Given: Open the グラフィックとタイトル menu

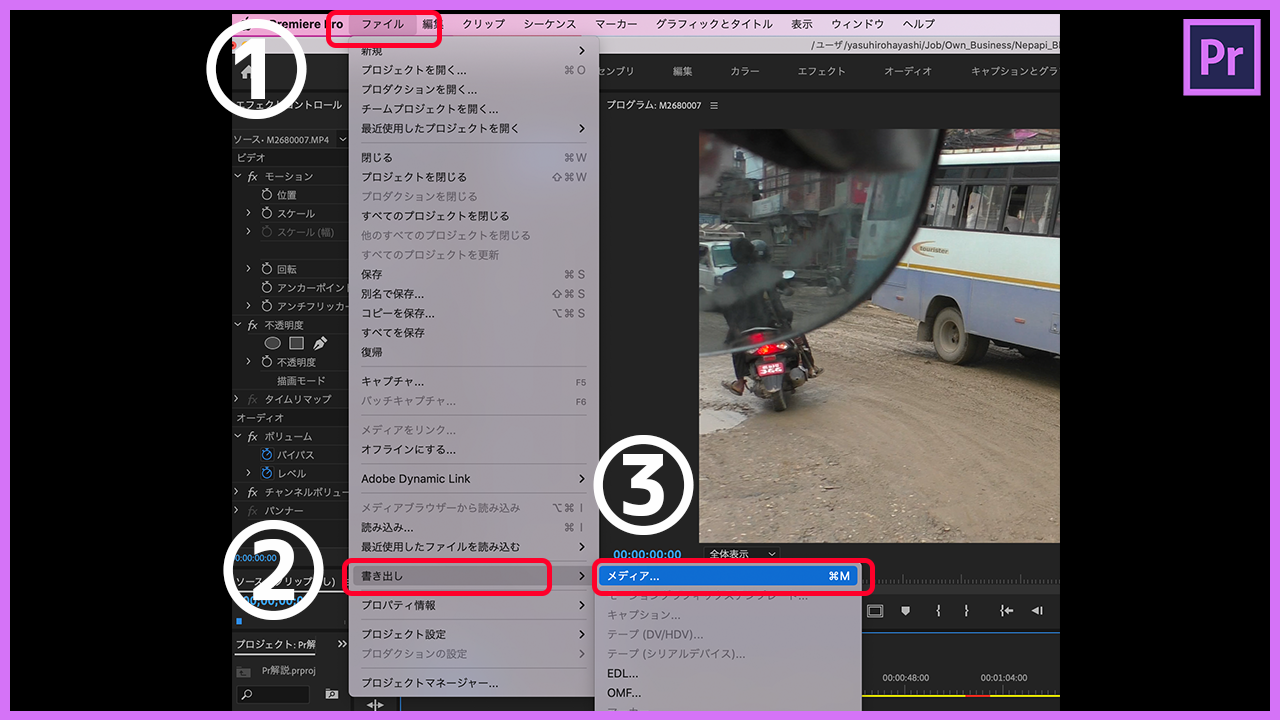Looking at the screenshot, I should click(714, 24).
